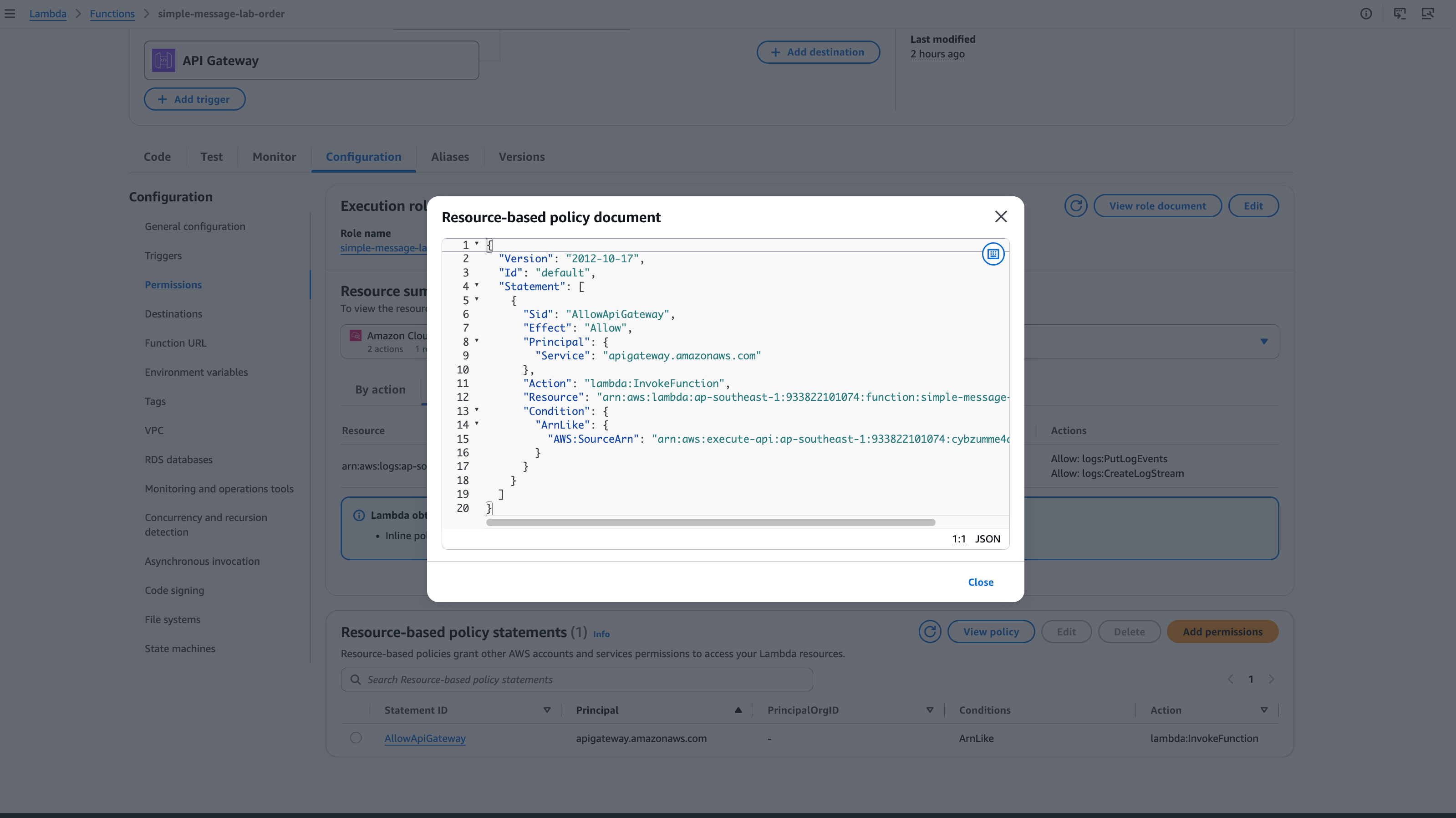Collapse the Principal fold at line 8
The height and width of the screenshot is (818, 1456).
477,340
